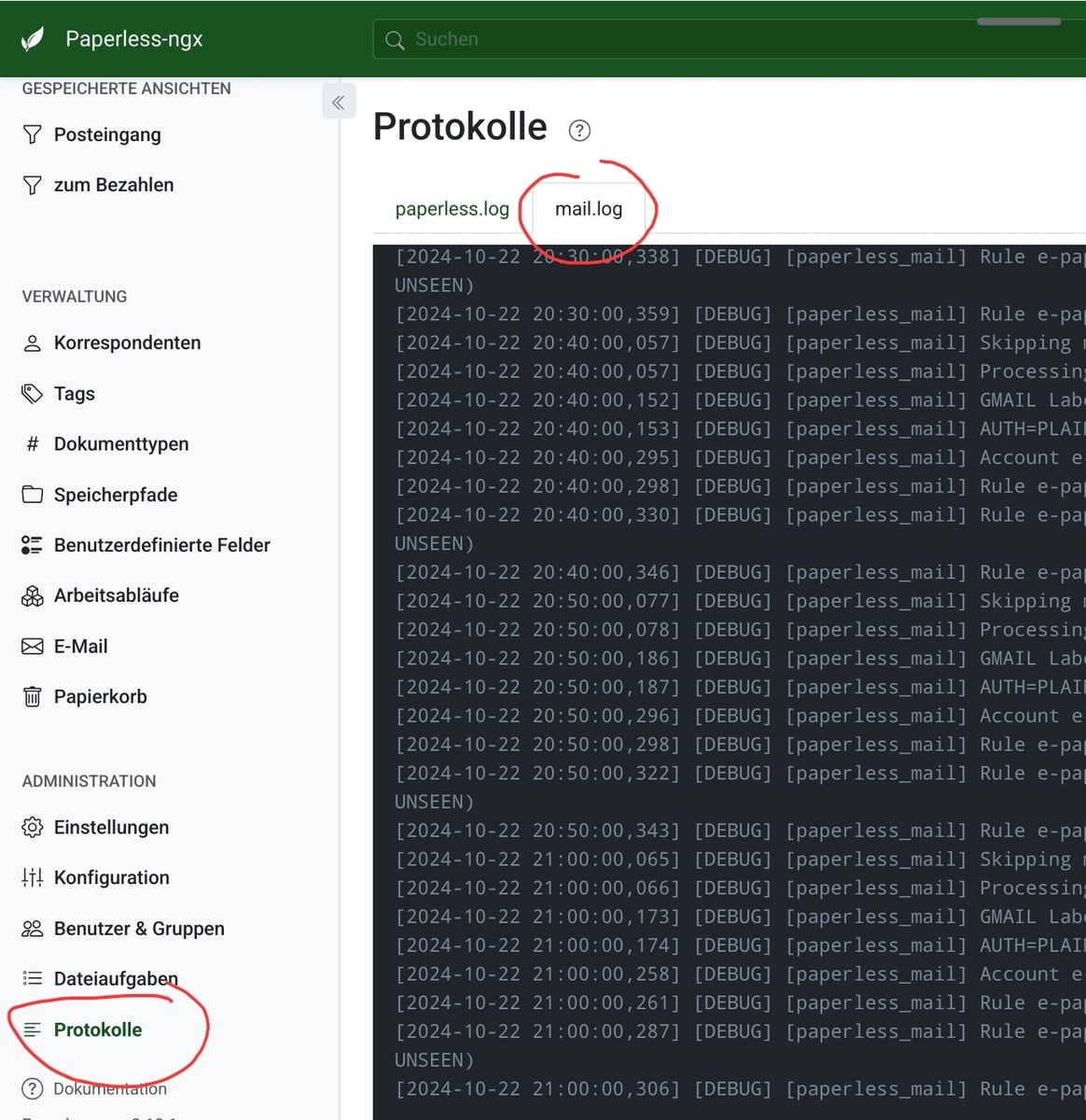This screenshot has width=1086, height=1120.
Task: Open zum Bezahlen saved view
Action: click(114, 185)
